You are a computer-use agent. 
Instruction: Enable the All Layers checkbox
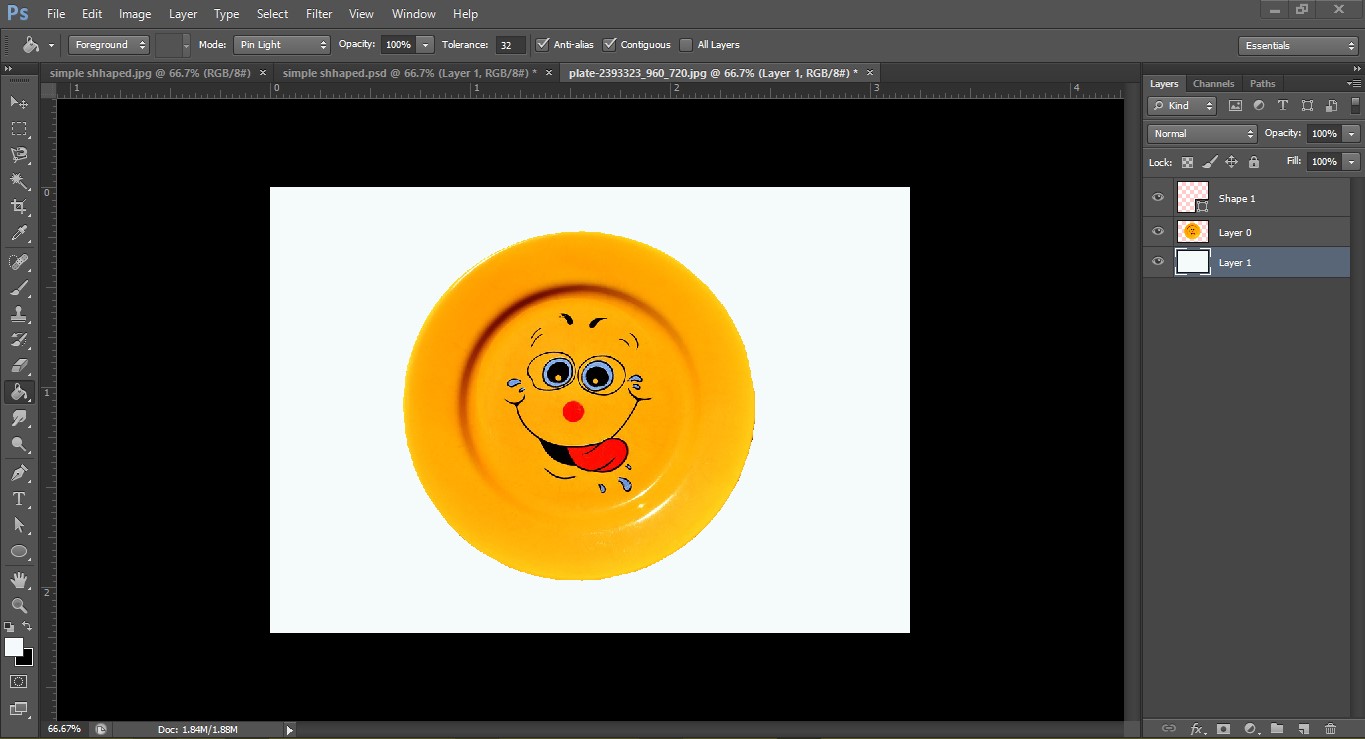[686, 45]
